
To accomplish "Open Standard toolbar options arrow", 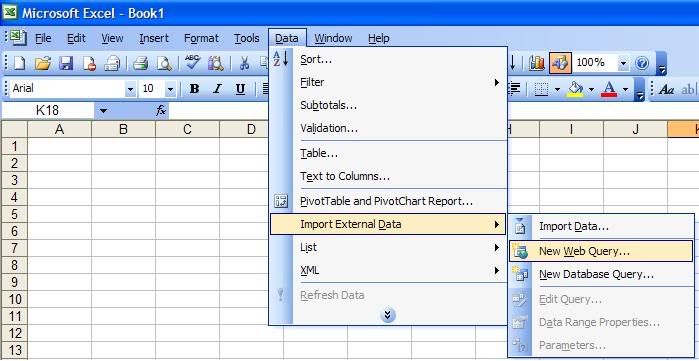I will coord(662,63).
